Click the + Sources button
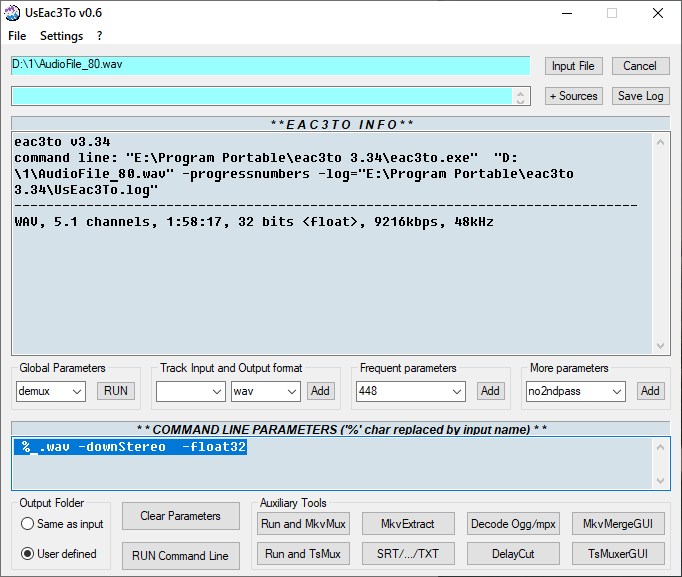This screenshot has width=682, height=577. pyautogui.click(x=573, y=96)
